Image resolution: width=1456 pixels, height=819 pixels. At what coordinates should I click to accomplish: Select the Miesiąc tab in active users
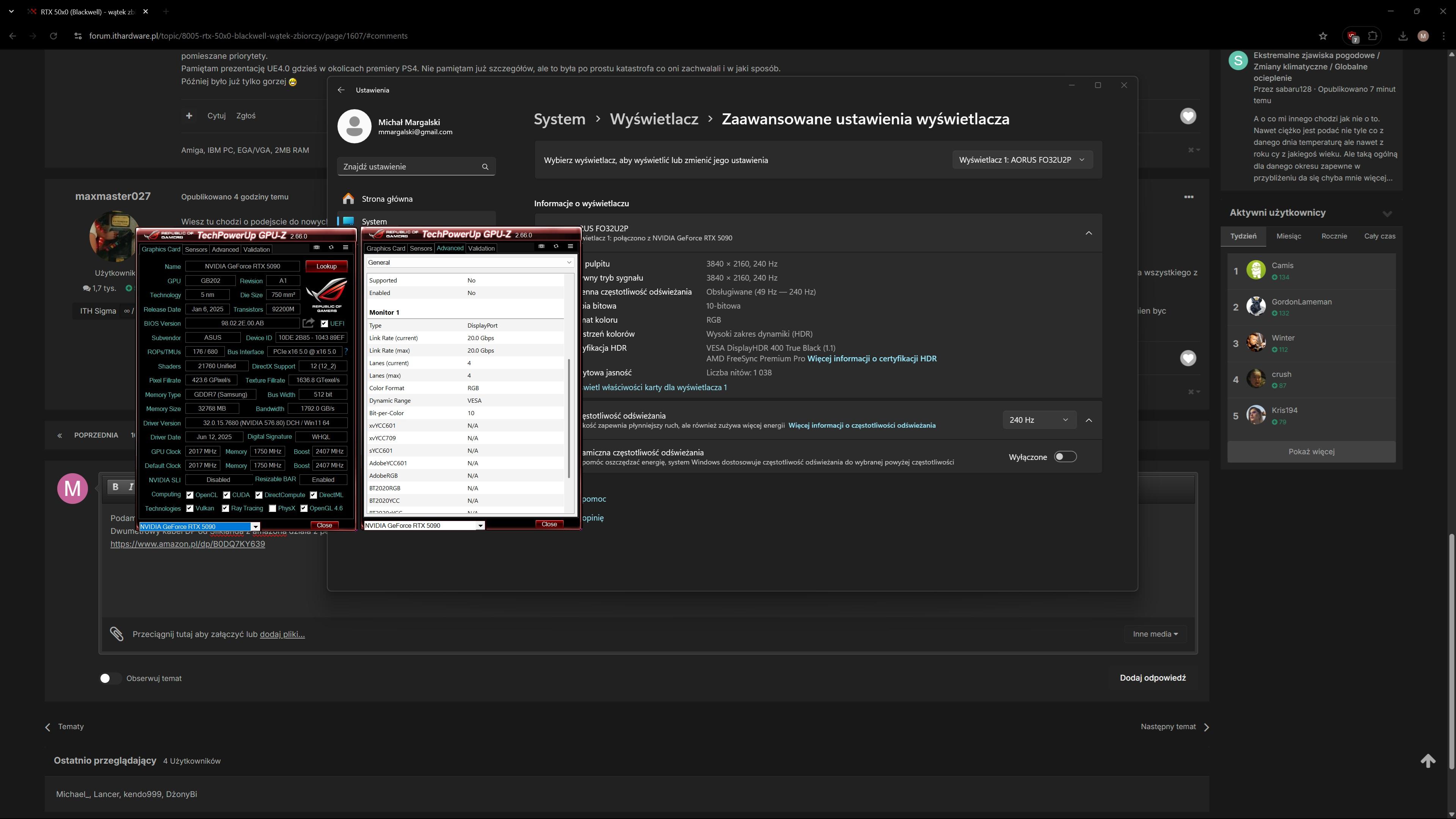coord(1288,236)
